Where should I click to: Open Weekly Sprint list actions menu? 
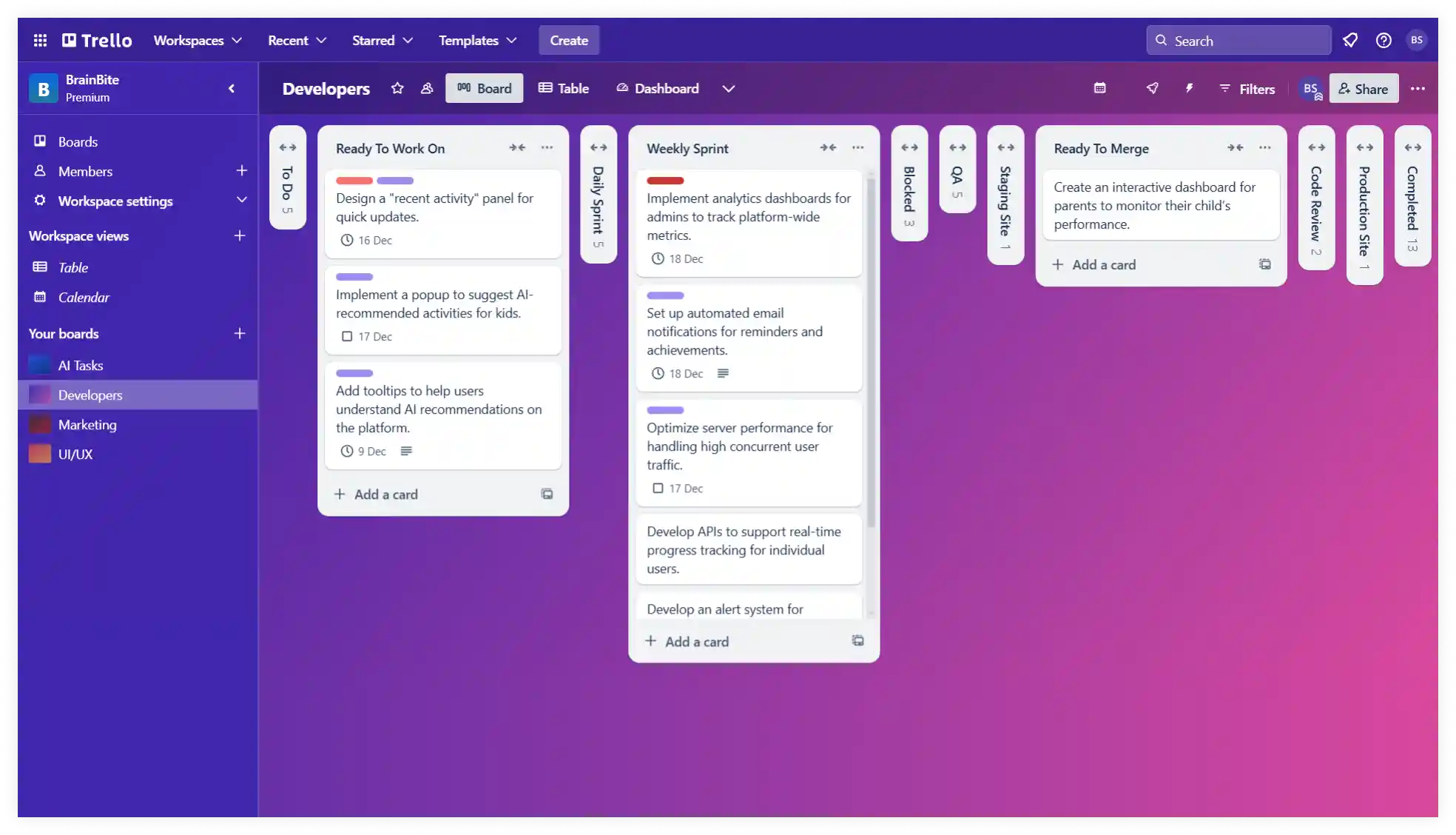click(857, 147)
